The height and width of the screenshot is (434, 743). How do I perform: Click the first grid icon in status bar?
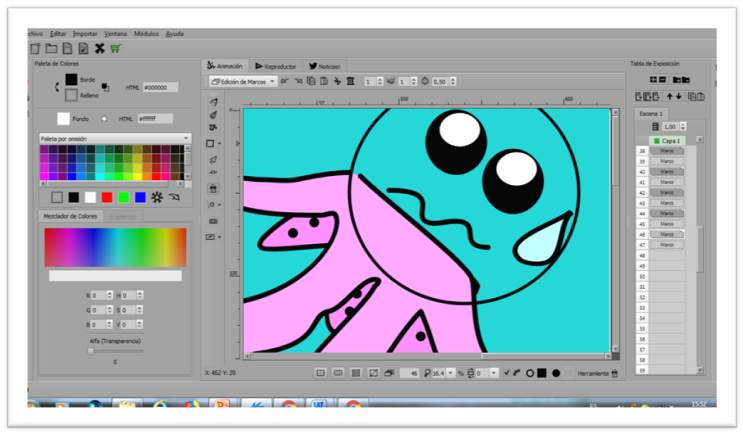click(x=320, y=373)
